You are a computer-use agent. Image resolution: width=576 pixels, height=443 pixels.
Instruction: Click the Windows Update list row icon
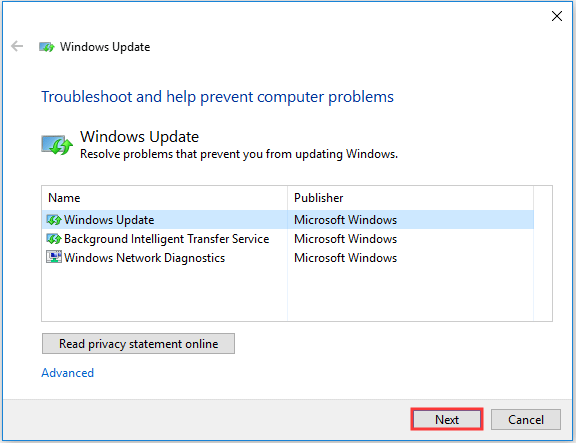click(54, 220)
